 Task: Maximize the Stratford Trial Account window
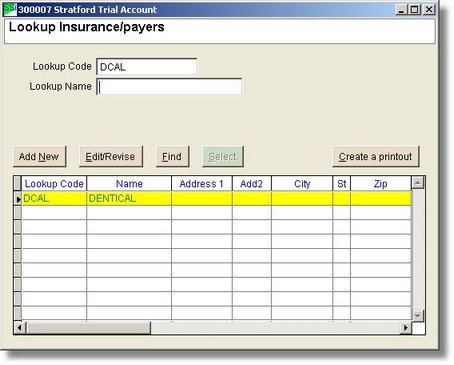pyautogui.click(x=415, y=9)
